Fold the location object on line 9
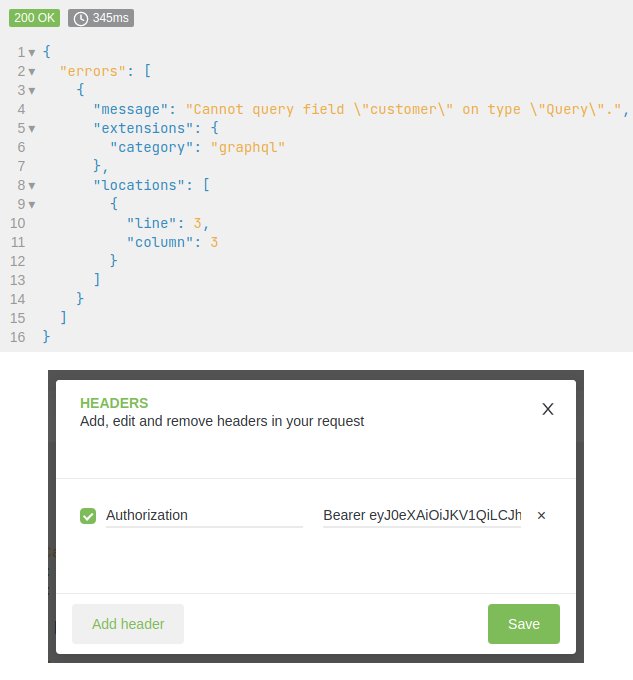 [x=32, y=204]
